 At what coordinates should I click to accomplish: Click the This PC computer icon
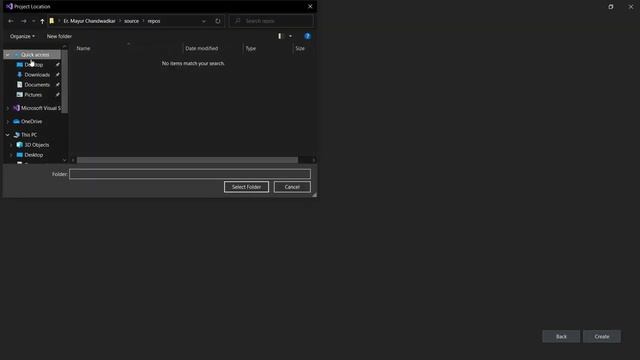[16, 135]
